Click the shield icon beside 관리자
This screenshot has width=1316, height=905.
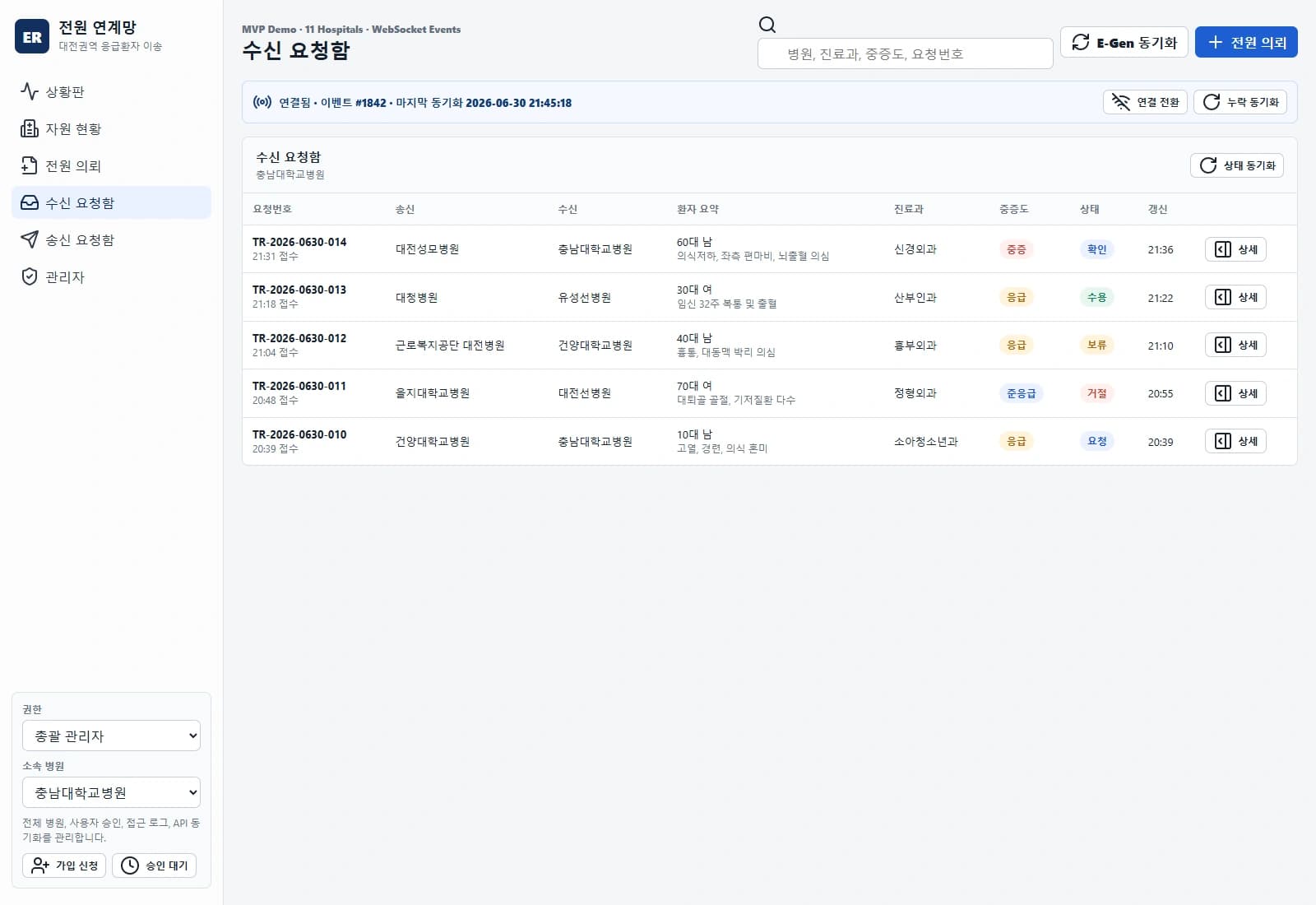(30, 276)
